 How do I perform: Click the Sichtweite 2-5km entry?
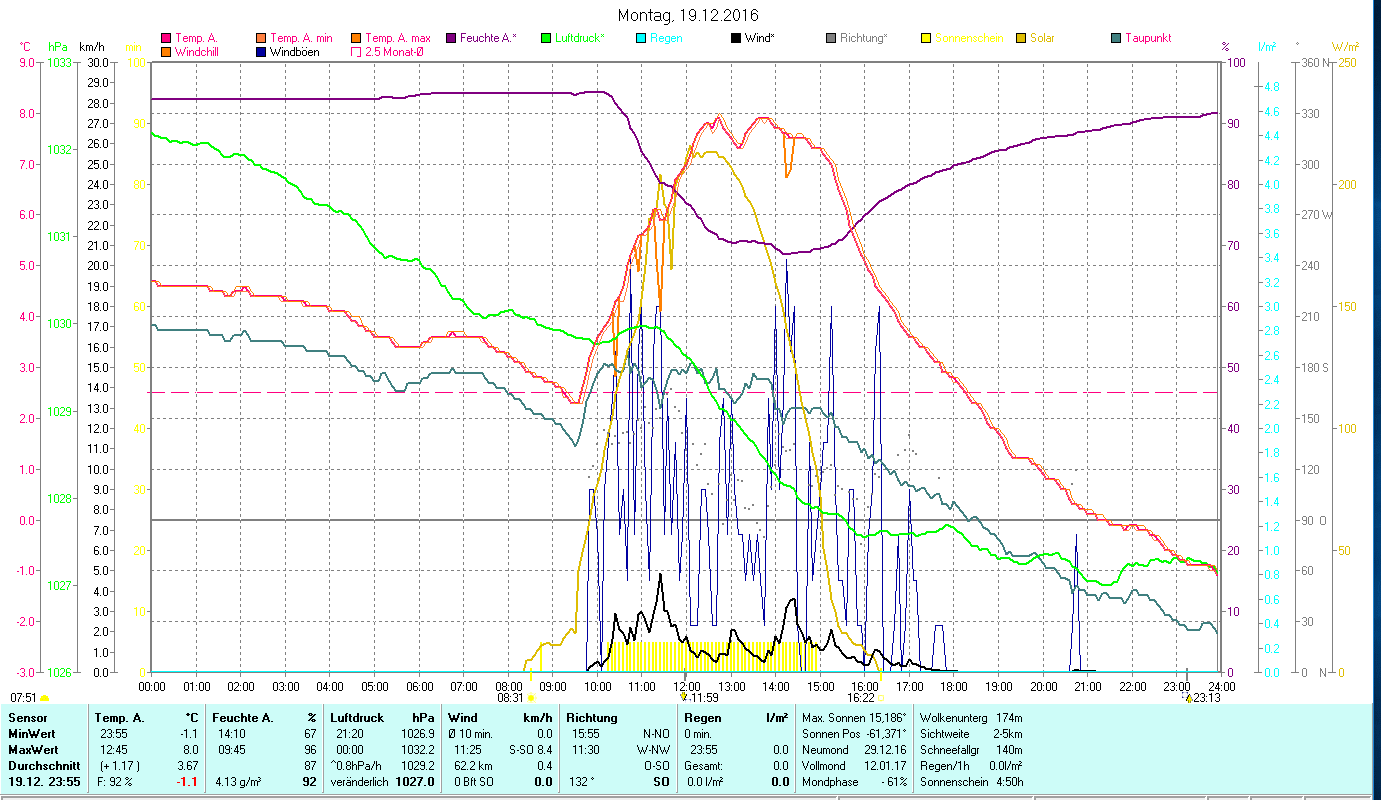[970, 733]
